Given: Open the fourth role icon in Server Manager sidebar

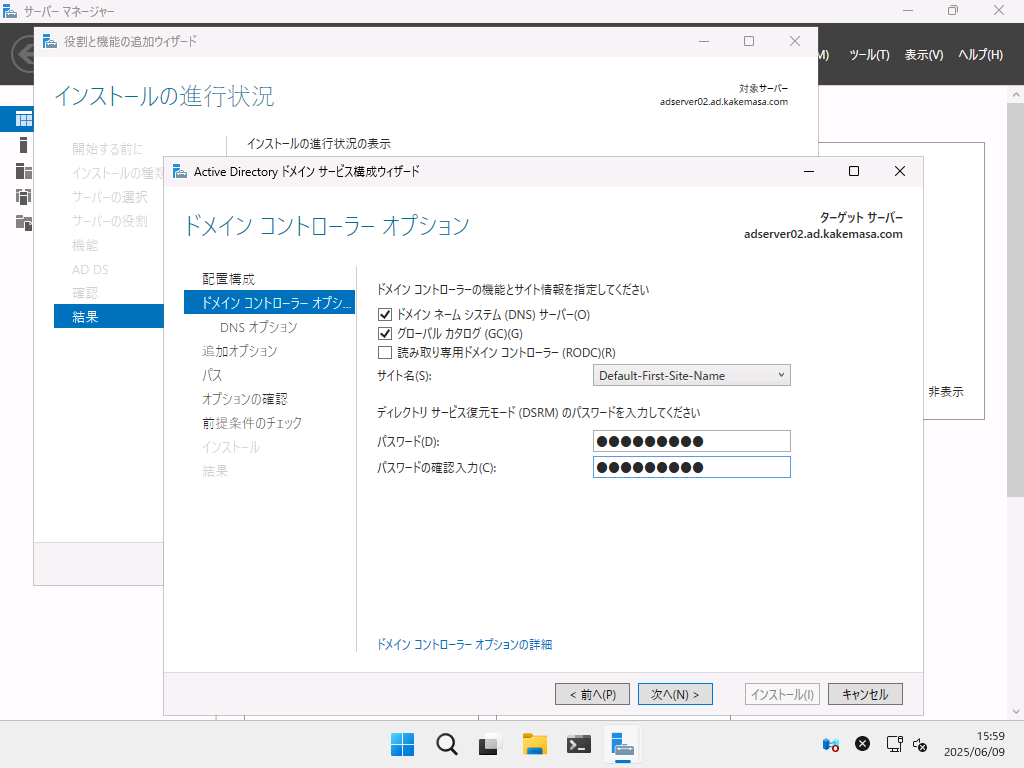Looking at the screenshot, I should [24, 197].
